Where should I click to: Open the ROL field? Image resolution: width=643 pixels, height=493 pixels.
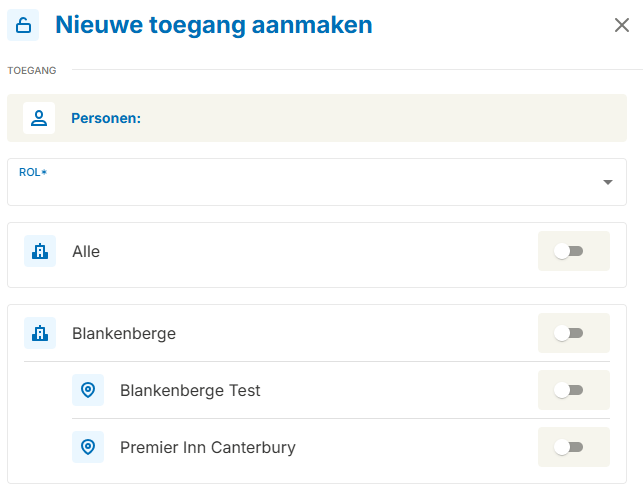pyautogui.click(x=300, y=182)
